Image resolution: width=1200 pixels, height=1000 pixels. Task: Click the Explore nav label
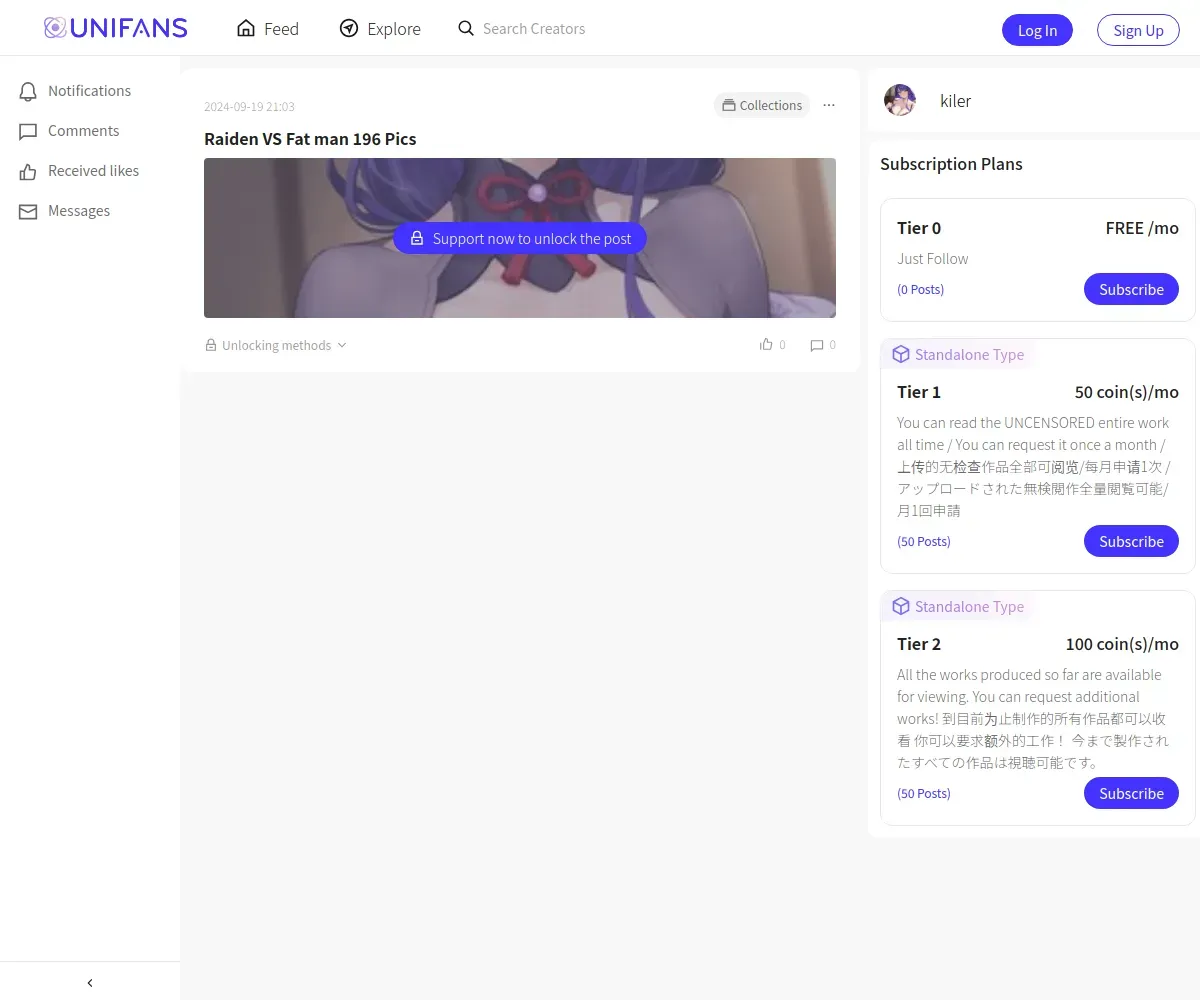pos(394,29)
